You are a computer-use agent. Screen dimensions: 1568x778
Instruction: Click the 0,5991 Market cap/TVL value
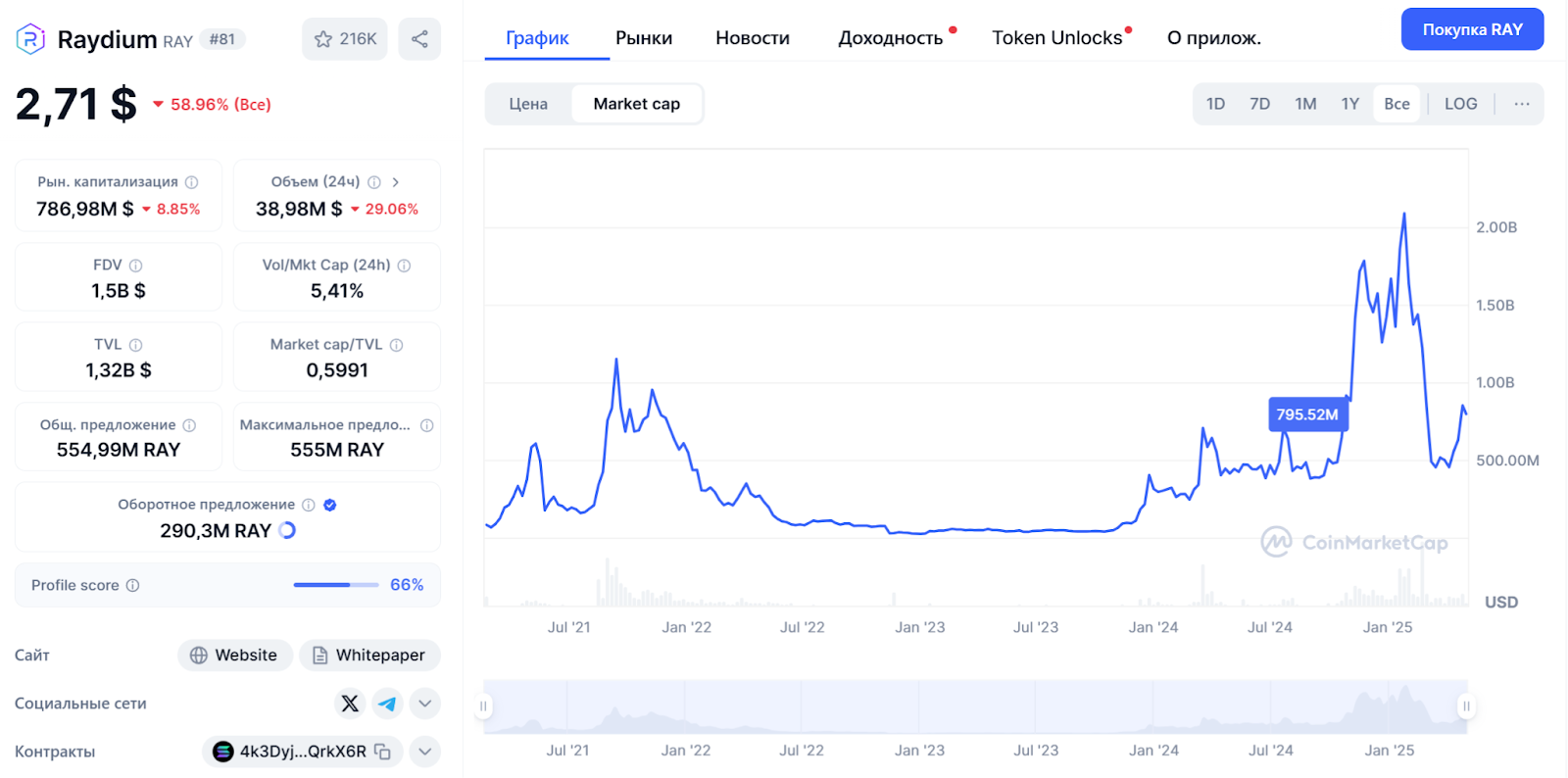click(x=337, y=370)
